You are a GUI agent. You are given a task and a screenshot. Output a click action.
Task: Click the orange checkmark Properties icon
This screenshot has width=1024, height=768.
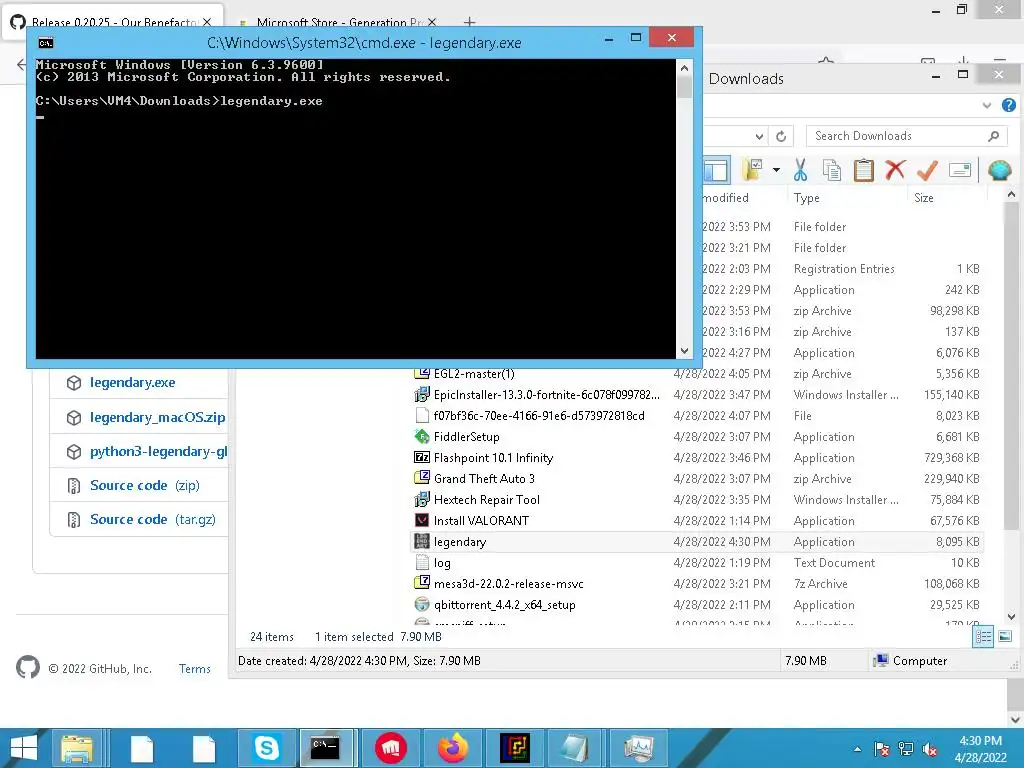927,170
